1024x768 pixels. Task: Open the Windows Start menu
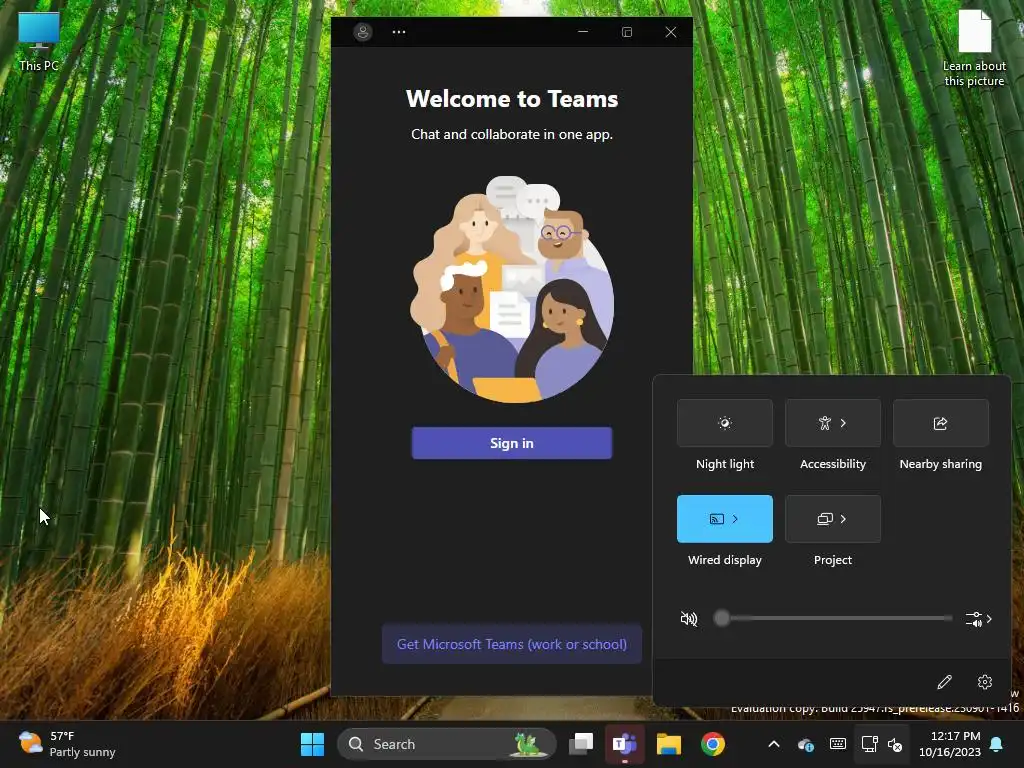click(x=312, y=744)
